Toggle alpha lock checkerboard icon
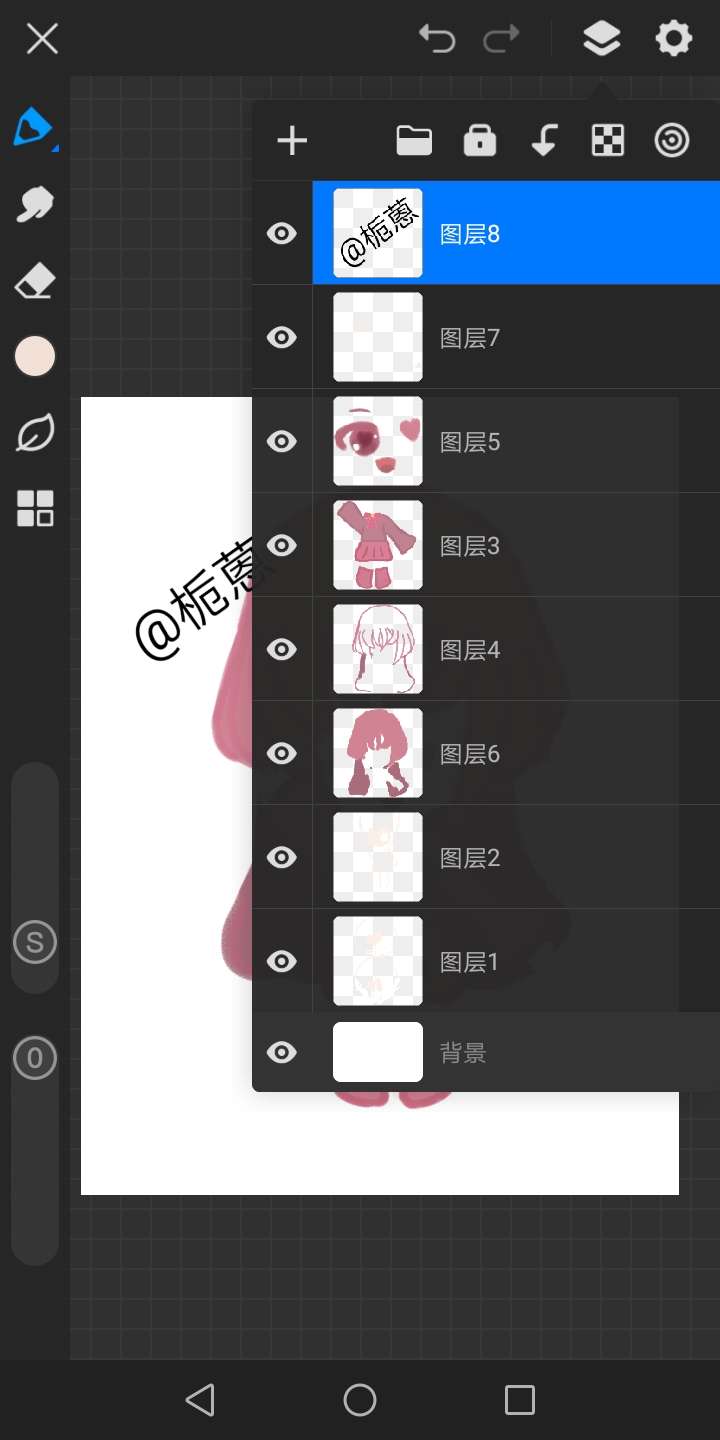 (608, 141)
